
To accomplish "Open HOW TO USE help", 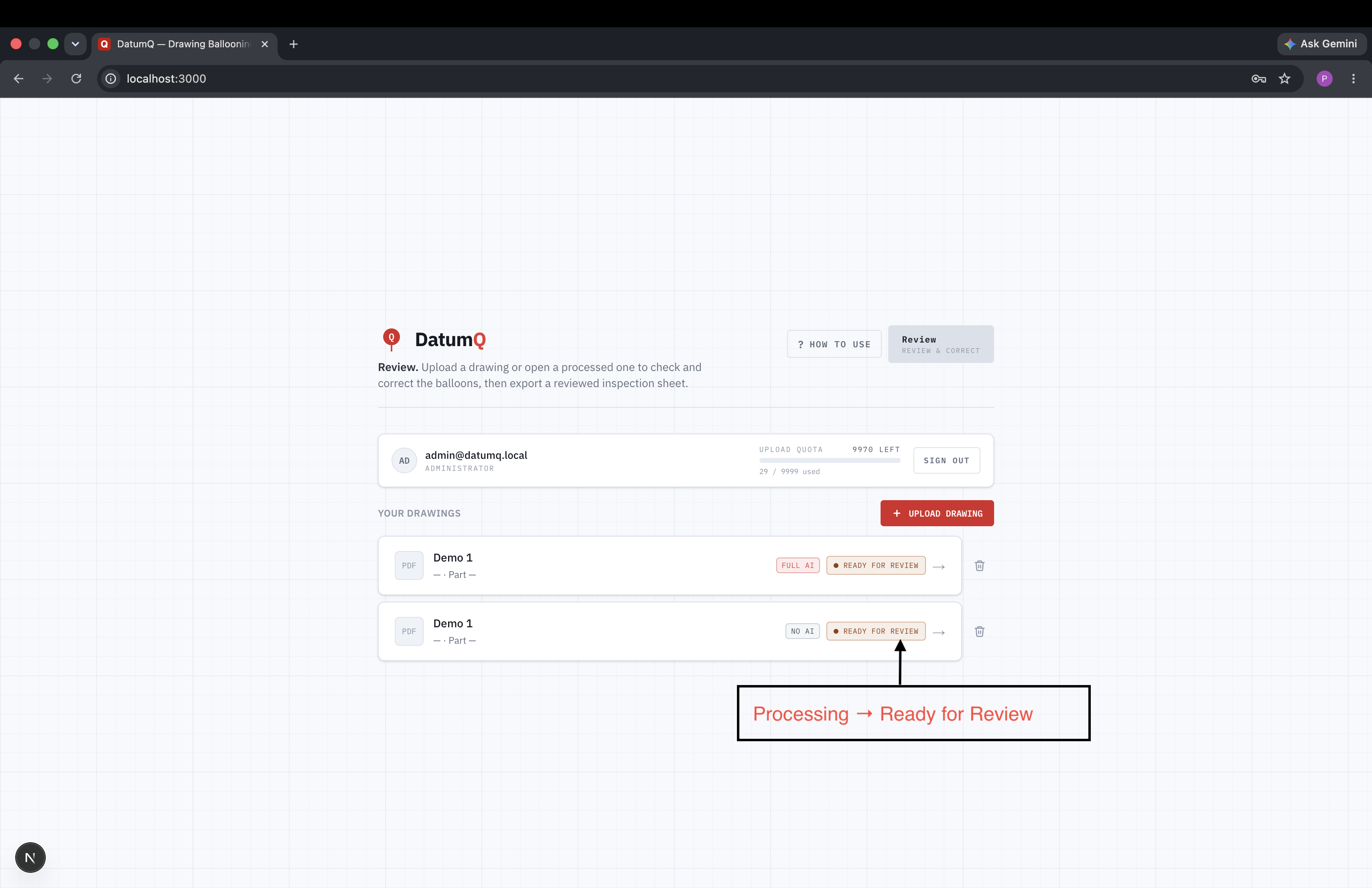I will [x=834, y=344].
